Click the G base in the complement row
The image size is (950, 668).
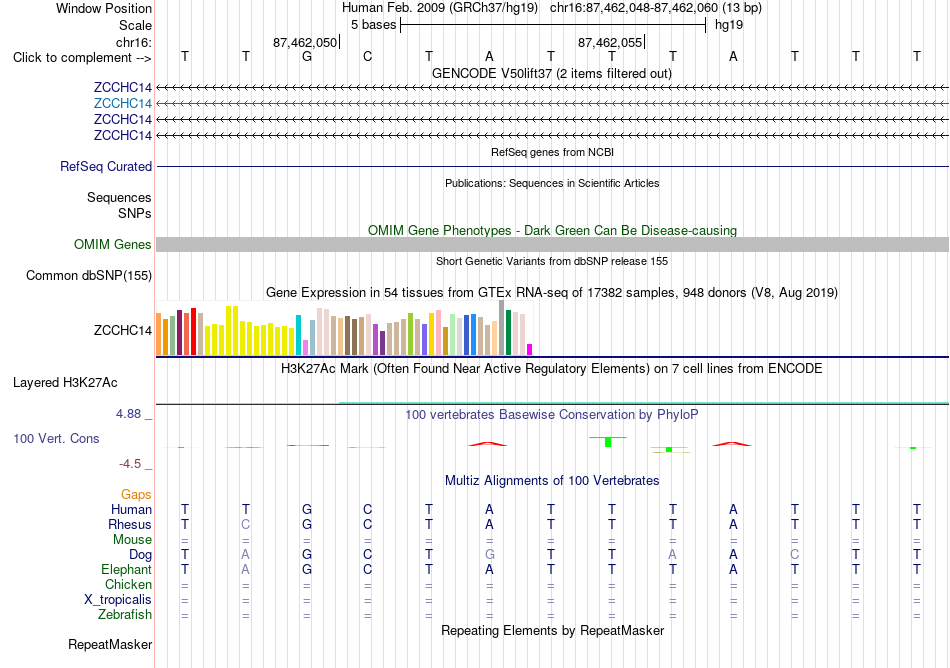(x=307, y=56)
